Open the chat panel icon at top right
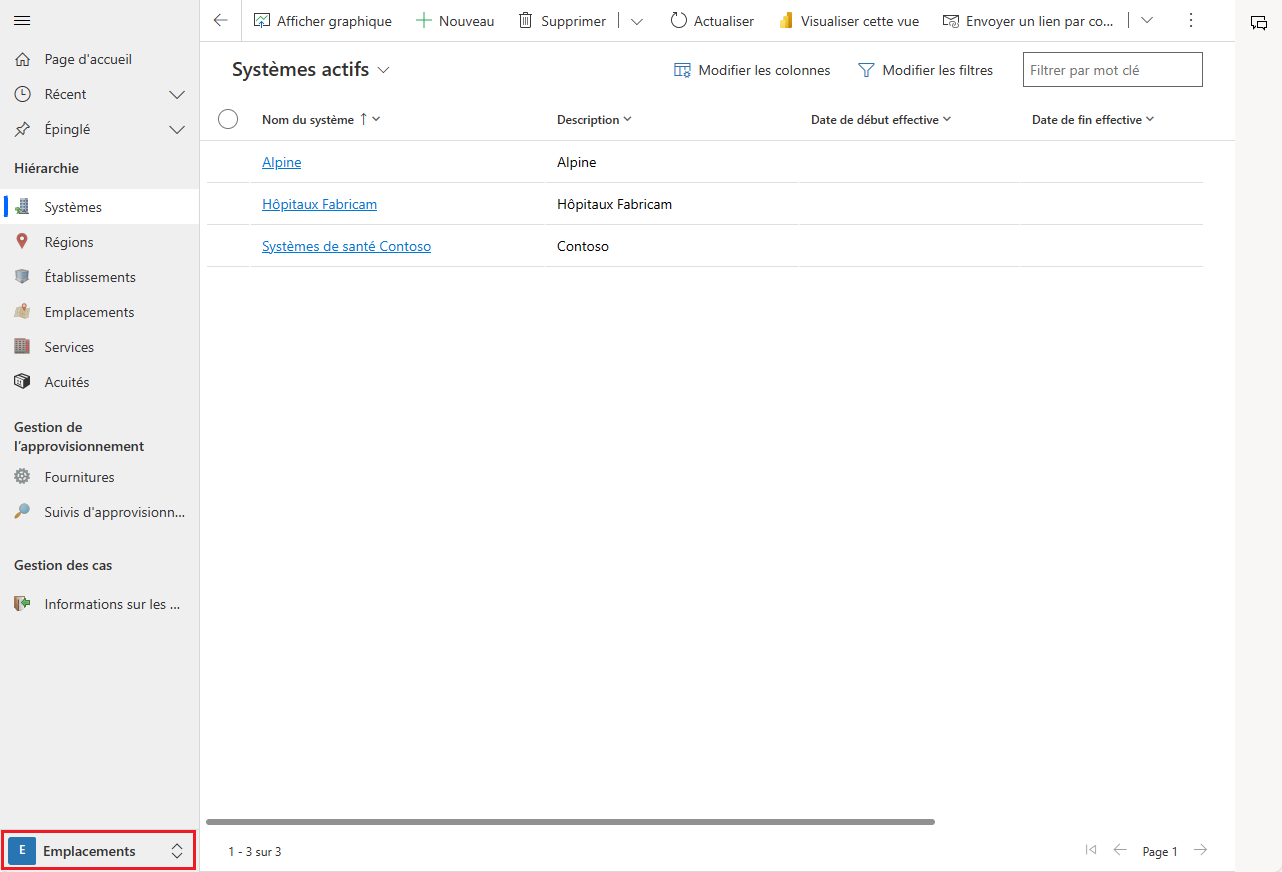 click(x=1259, y=22)
